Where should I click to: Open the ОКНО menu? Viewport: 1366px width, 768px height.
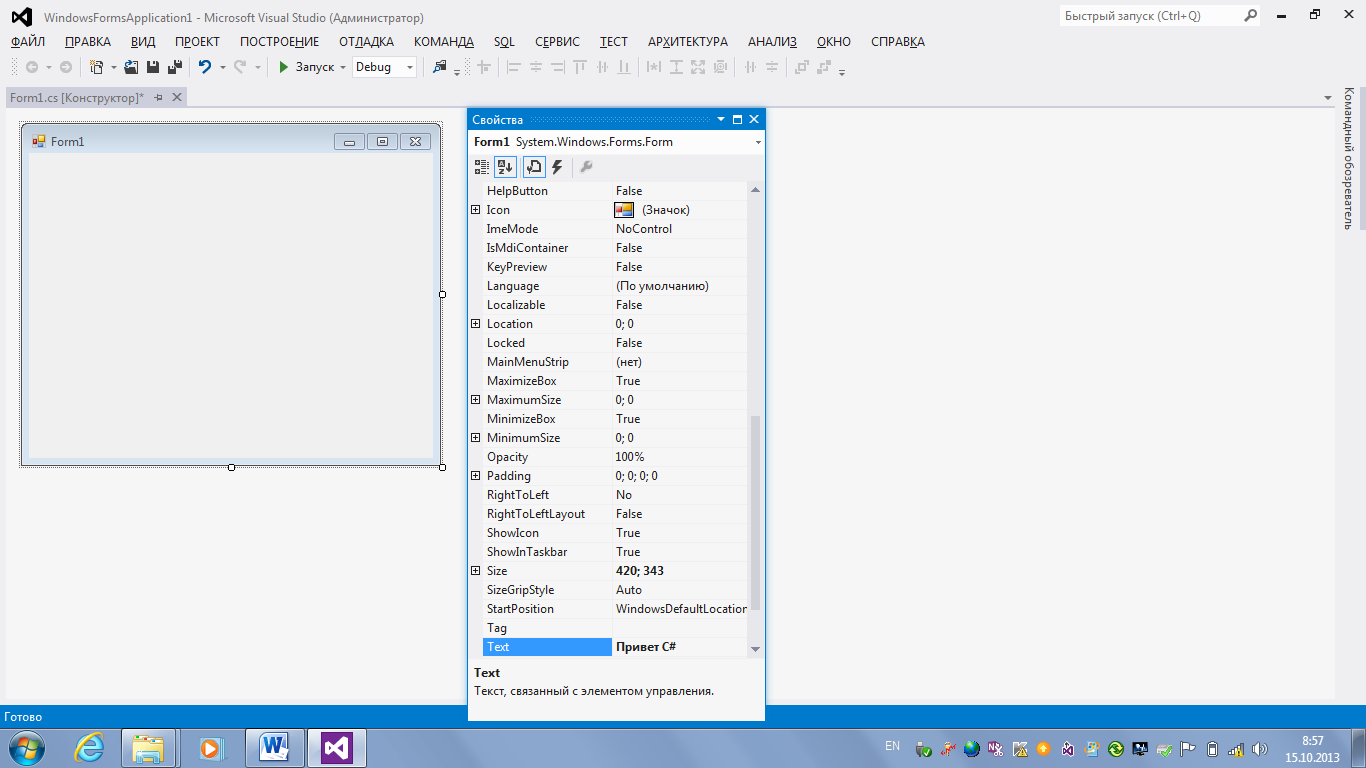tap(834, 42)
